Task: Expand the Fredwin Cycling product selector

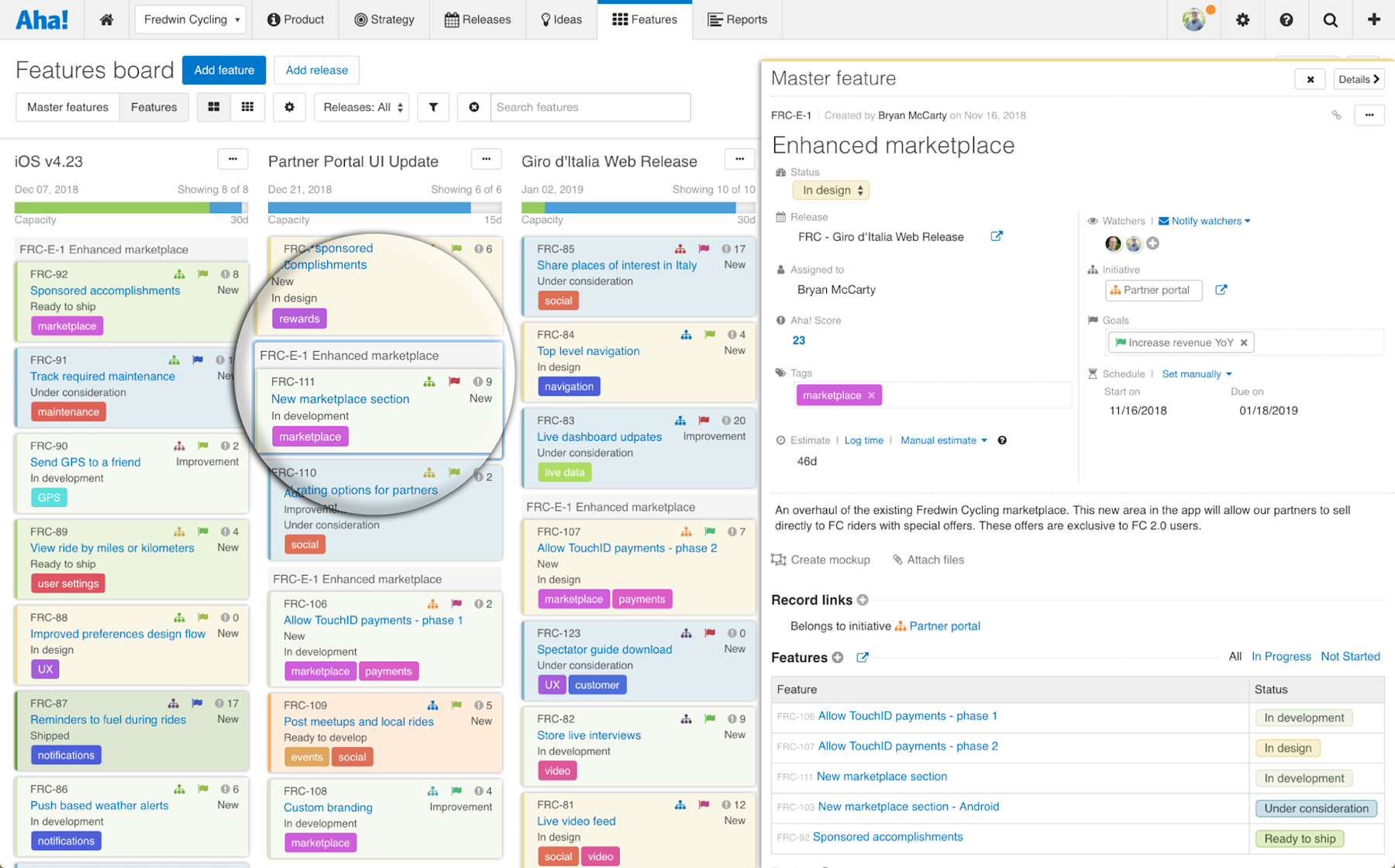Action: pos(190,19)
